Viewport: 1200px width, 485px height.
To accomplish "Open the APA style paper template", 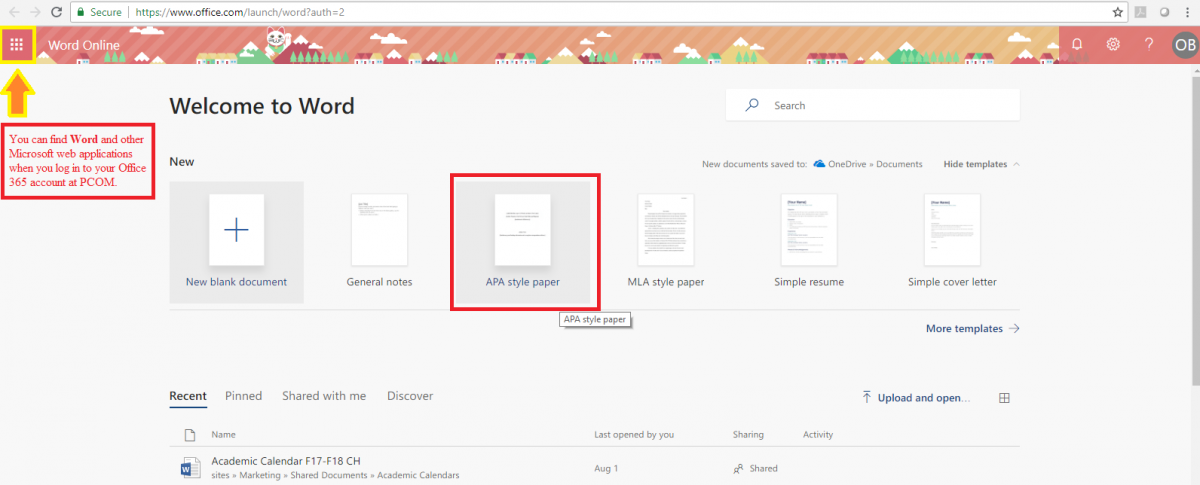I will click(523, 242).
